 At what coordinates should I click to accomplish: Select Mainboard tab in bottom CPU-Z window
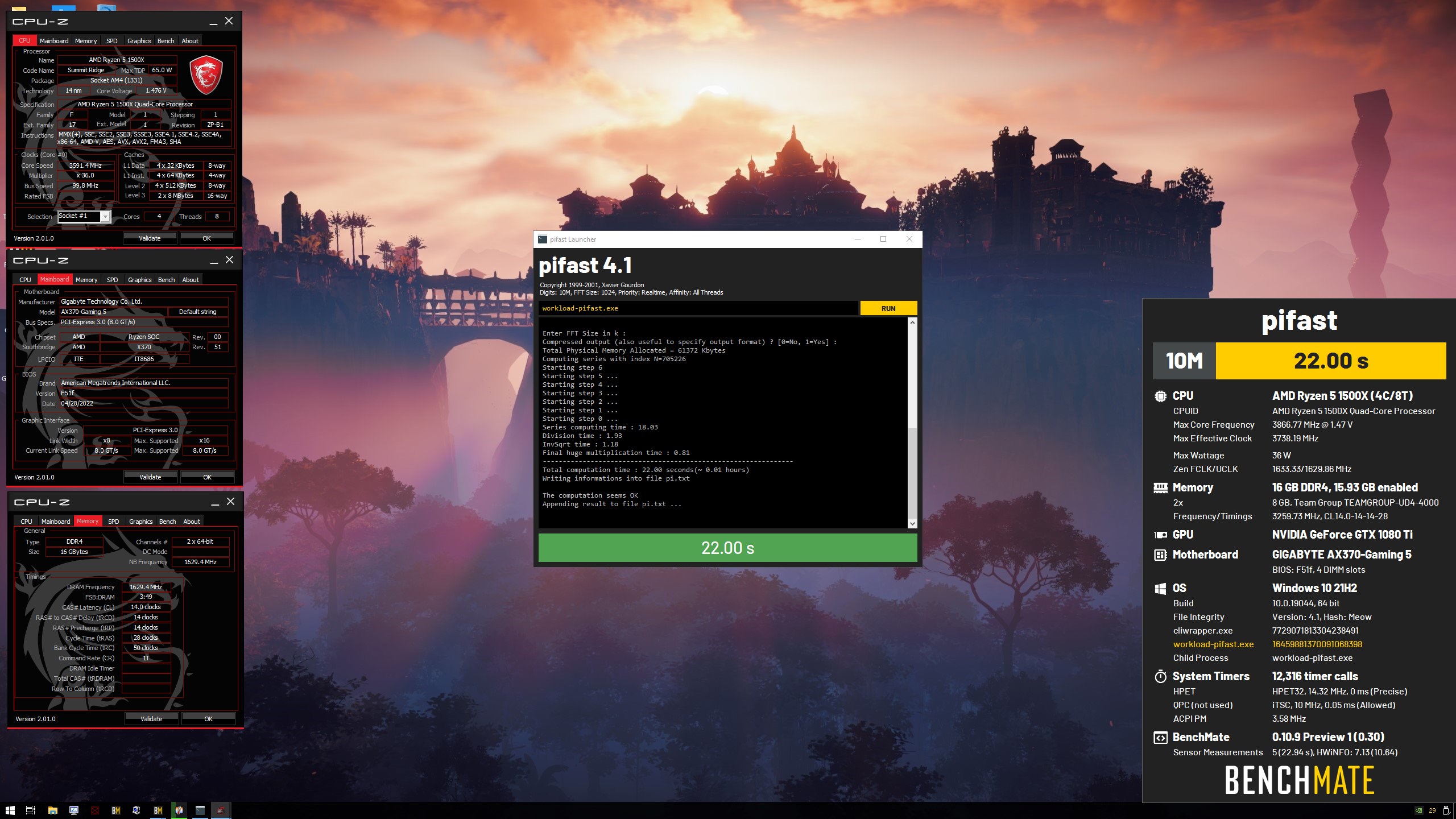56,522
